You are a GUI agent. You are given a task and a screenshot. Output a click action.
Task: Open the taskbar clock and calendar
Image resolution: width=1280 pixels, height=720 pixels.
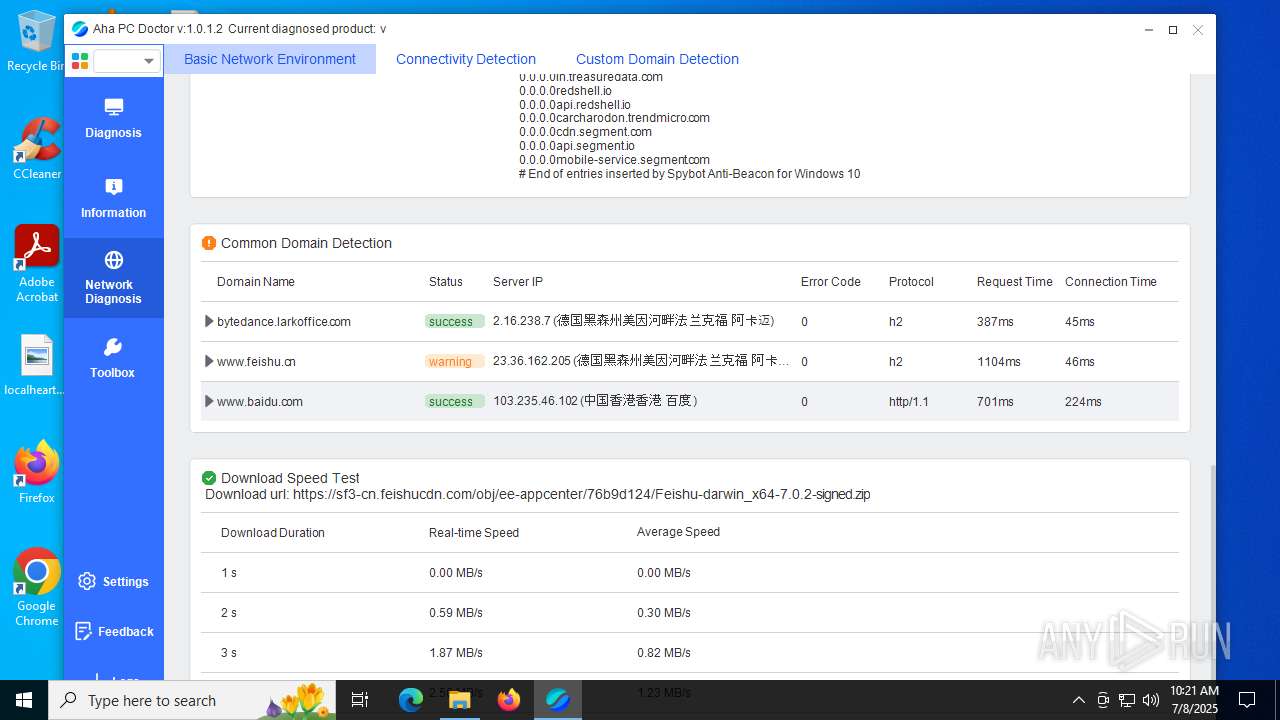[x=1194, y=700]
